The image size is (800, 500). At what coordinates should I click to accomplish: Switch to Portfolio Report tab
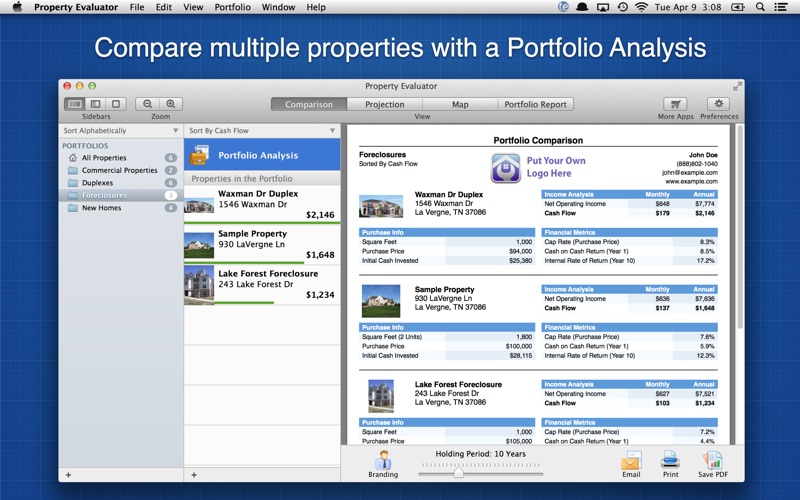(x=535, y=104)
